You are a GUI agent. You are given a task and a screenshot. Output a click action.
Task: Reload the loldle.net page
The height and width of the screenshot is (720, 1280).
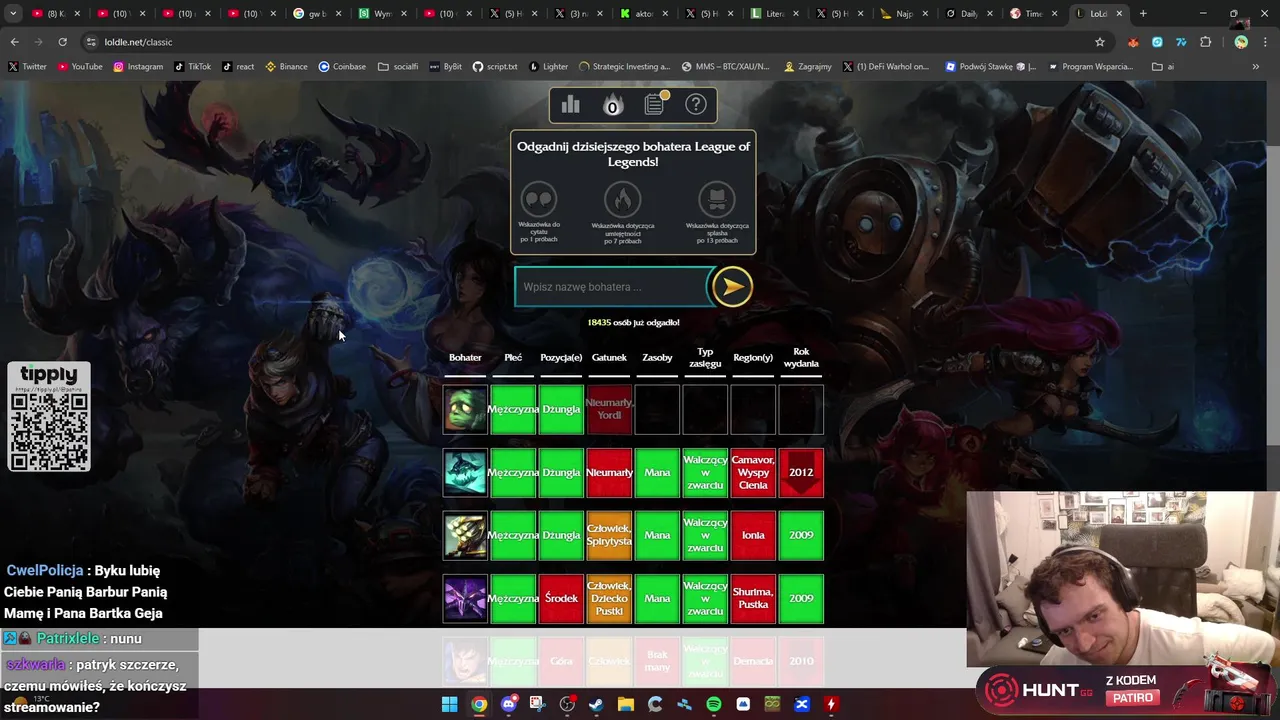click(x=62, y=42)
